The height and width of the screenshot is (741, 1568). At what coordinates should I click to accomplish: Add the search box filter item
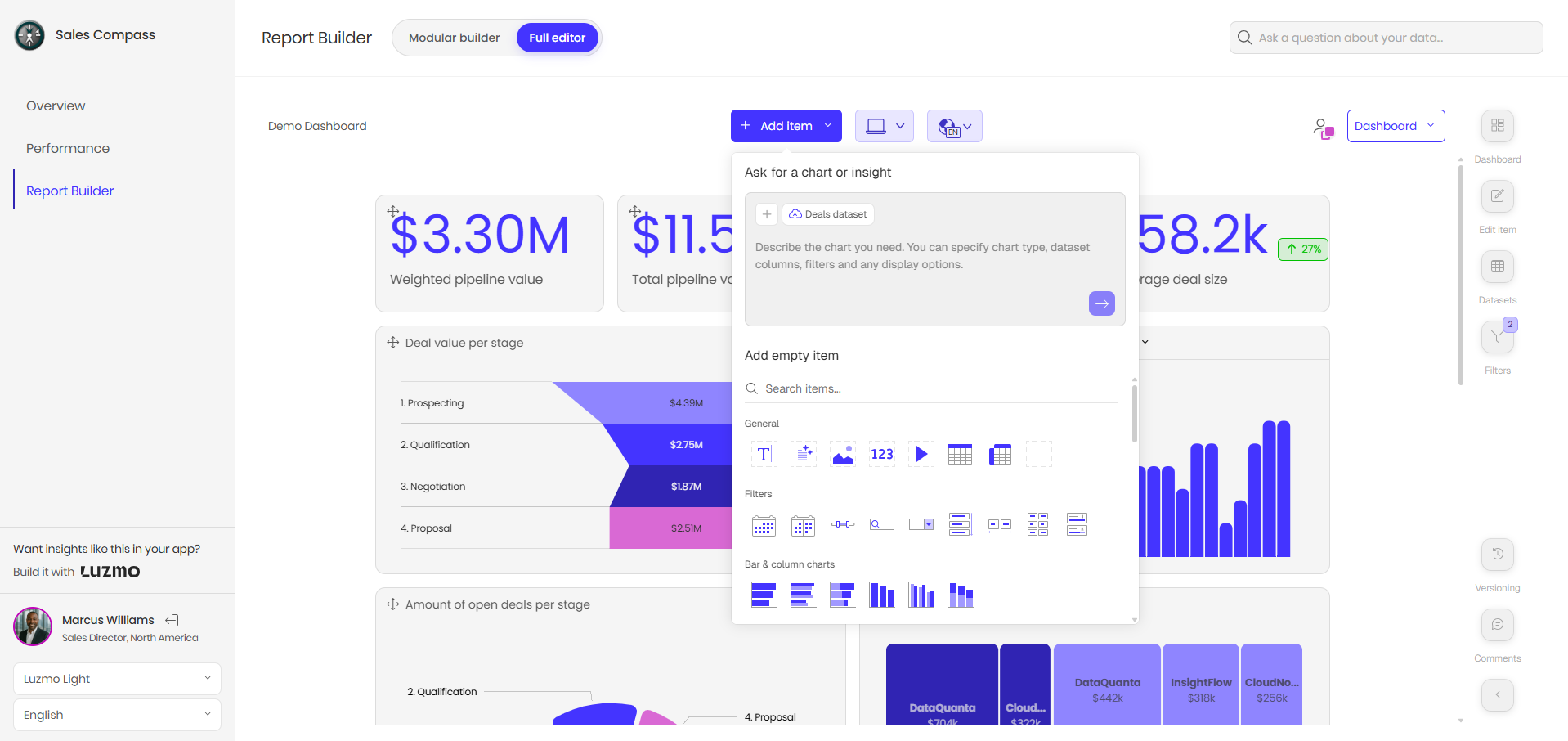point(881,524)
